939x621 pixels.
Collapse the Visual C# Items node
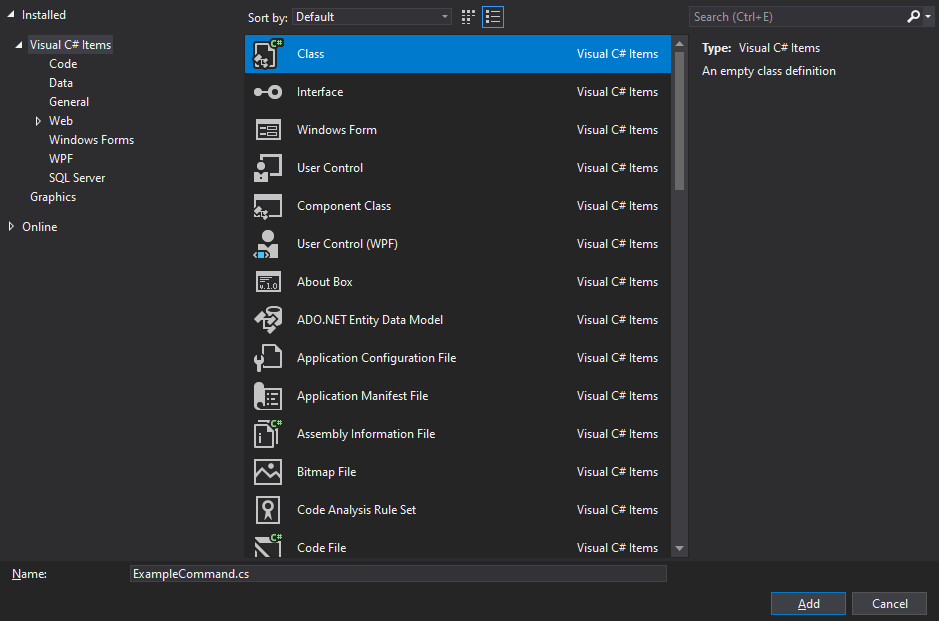(19, 45)
